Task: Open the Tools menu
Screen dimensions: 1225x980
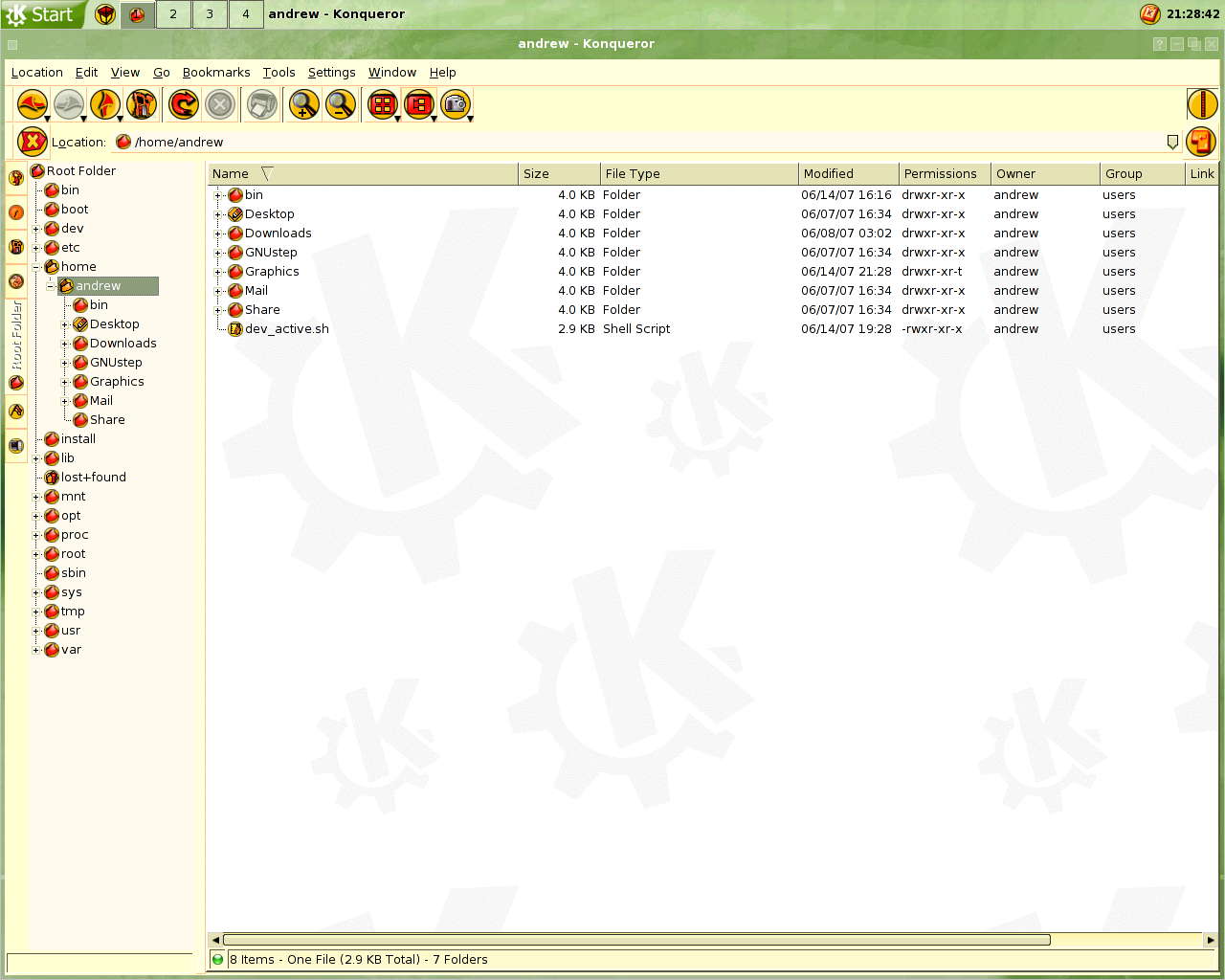Action: click(x=278, y=73)
